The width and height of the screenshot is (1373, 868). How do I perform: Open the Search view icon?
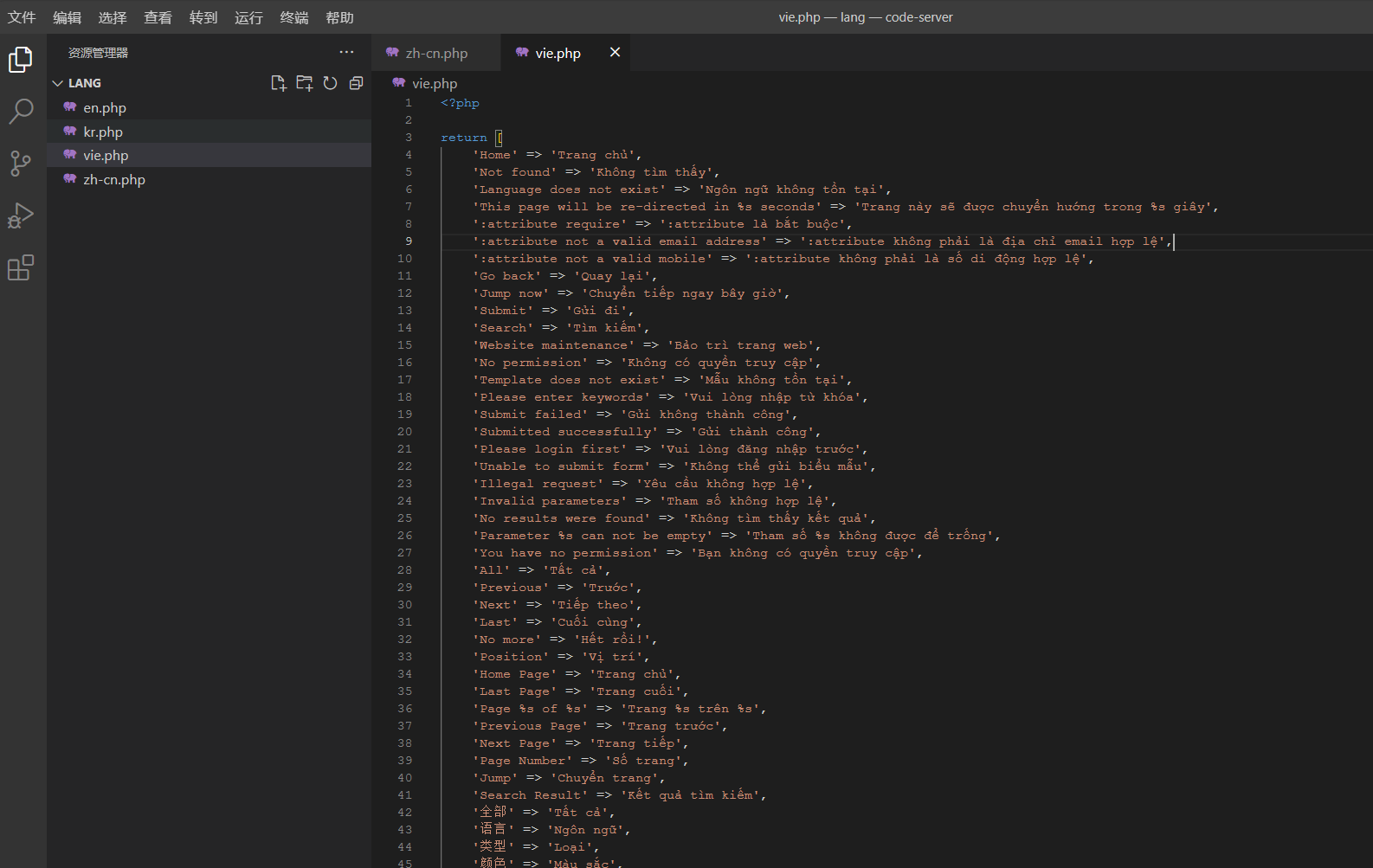[21, 112]
